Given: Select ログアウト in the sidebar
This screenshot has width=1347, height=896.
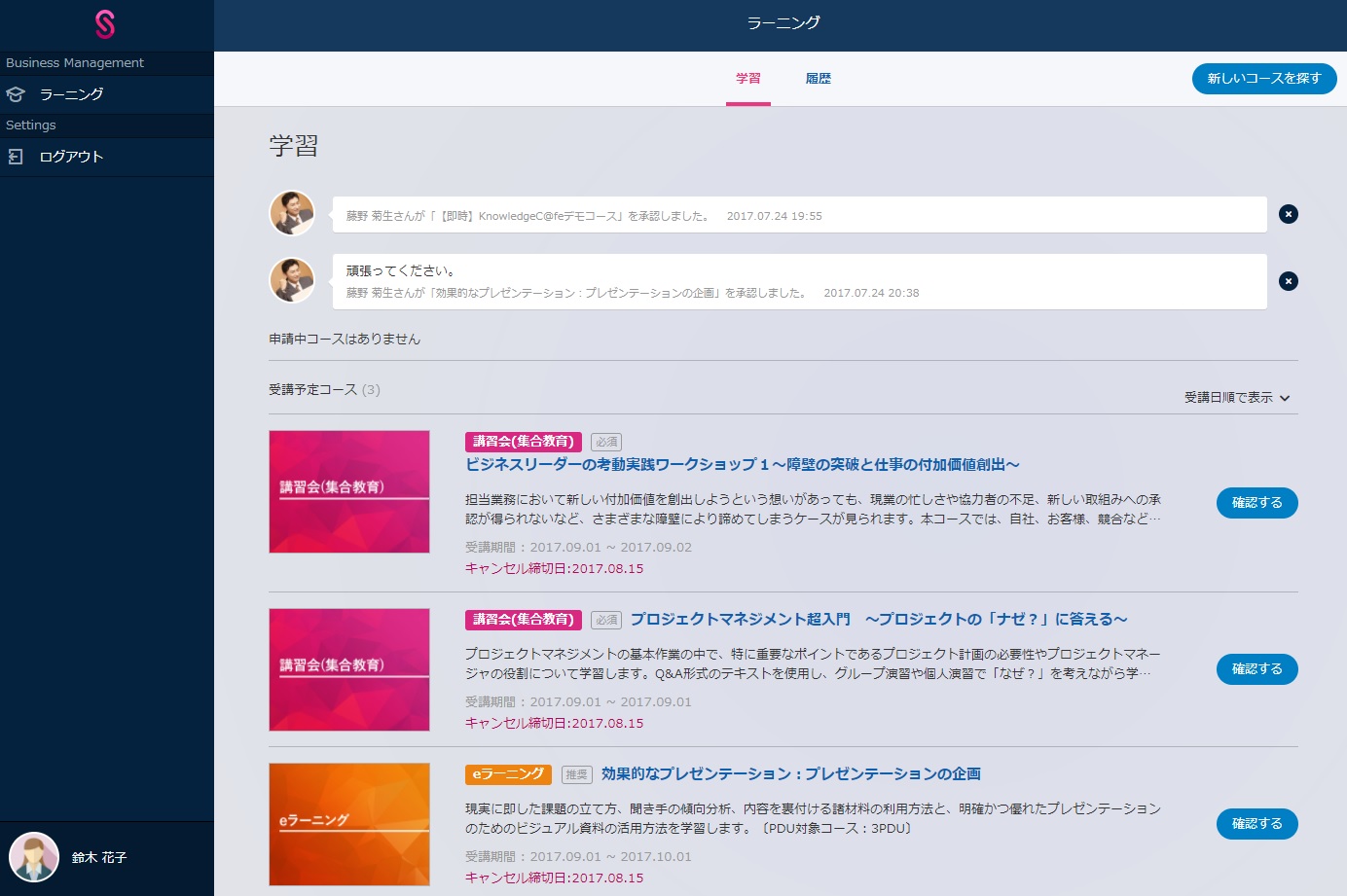Looking at the screenshot, I should (71, 157).
